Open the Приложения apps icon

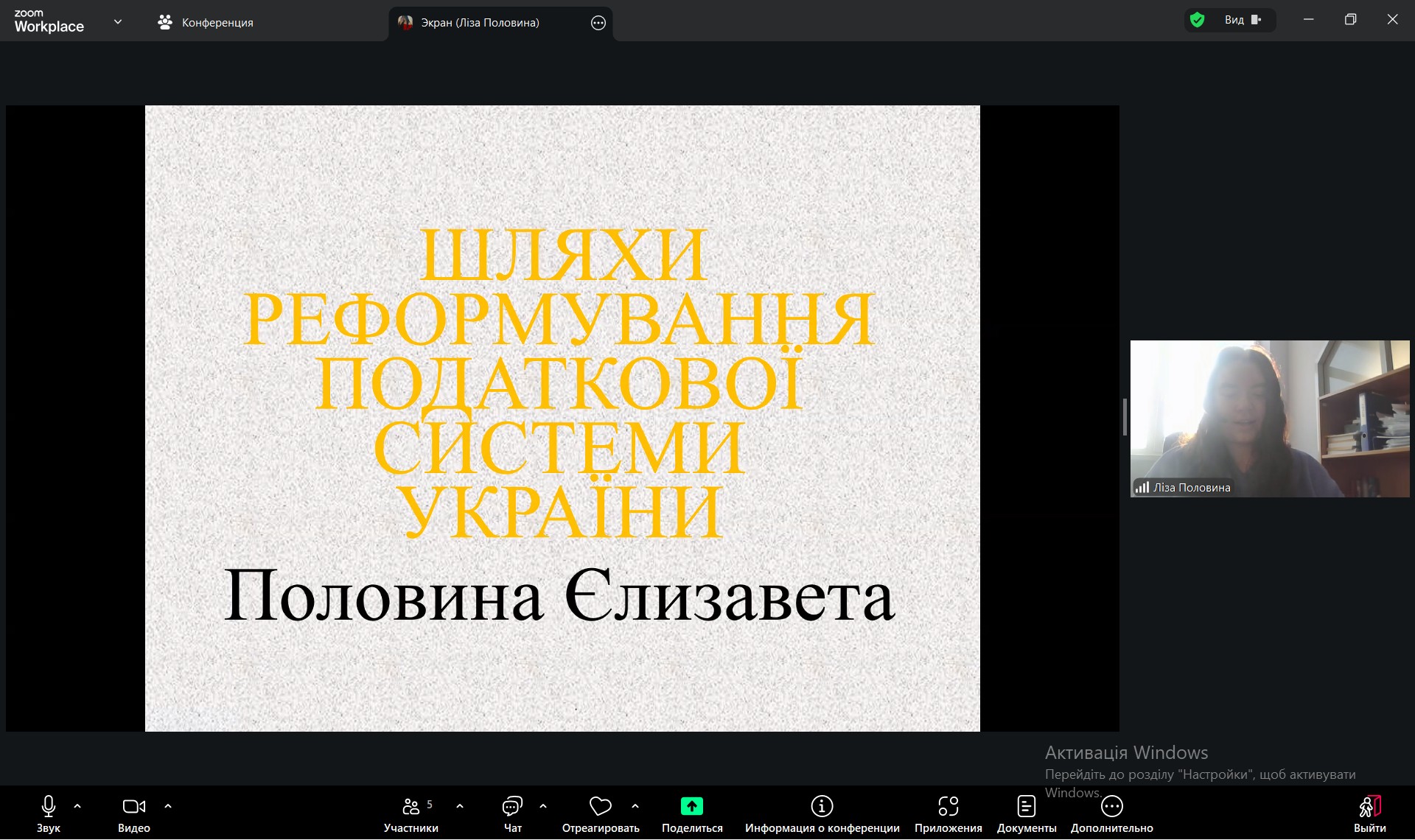(948, 807)
